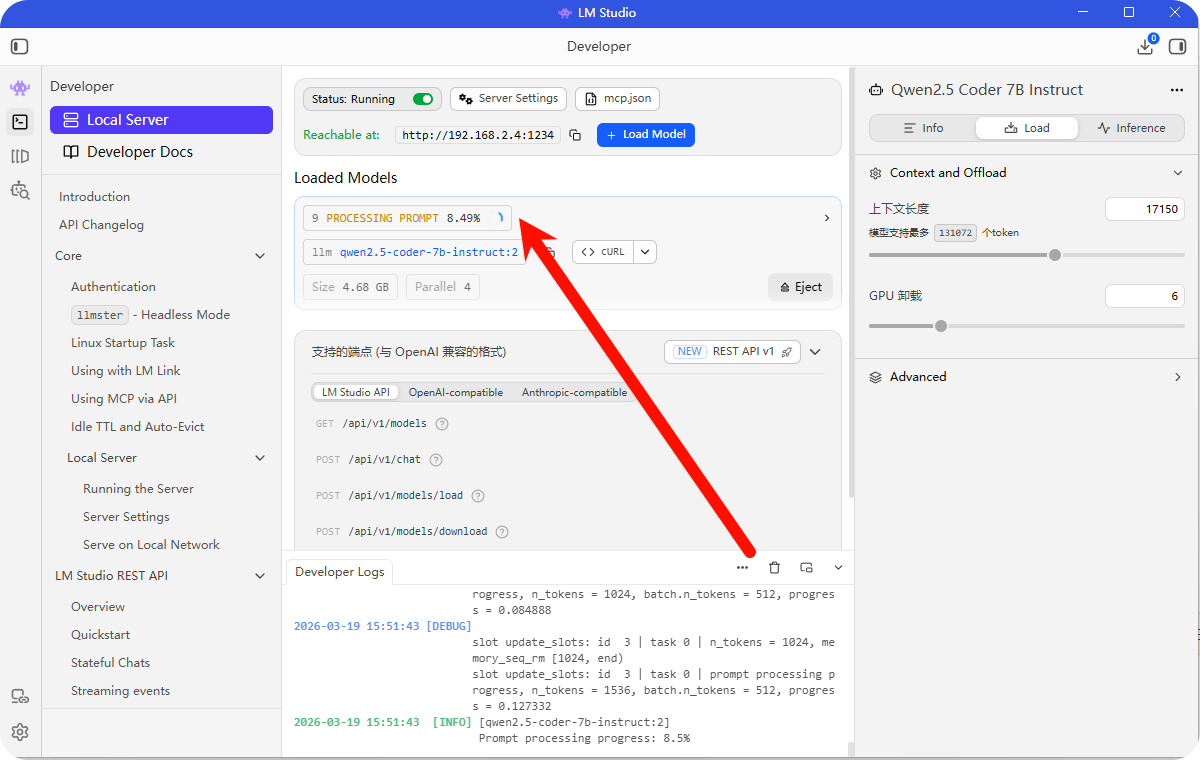Select the OpenAI-compatible endpoints tab
The image size is (1200, 760).
coord(455,392)
